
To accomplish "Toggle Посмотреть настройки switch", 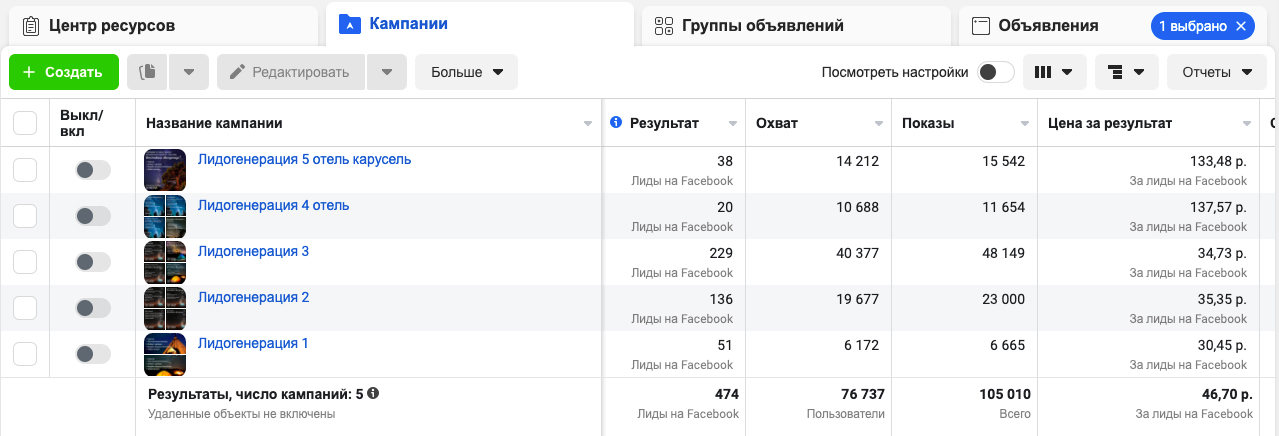I will pos(995,72).
